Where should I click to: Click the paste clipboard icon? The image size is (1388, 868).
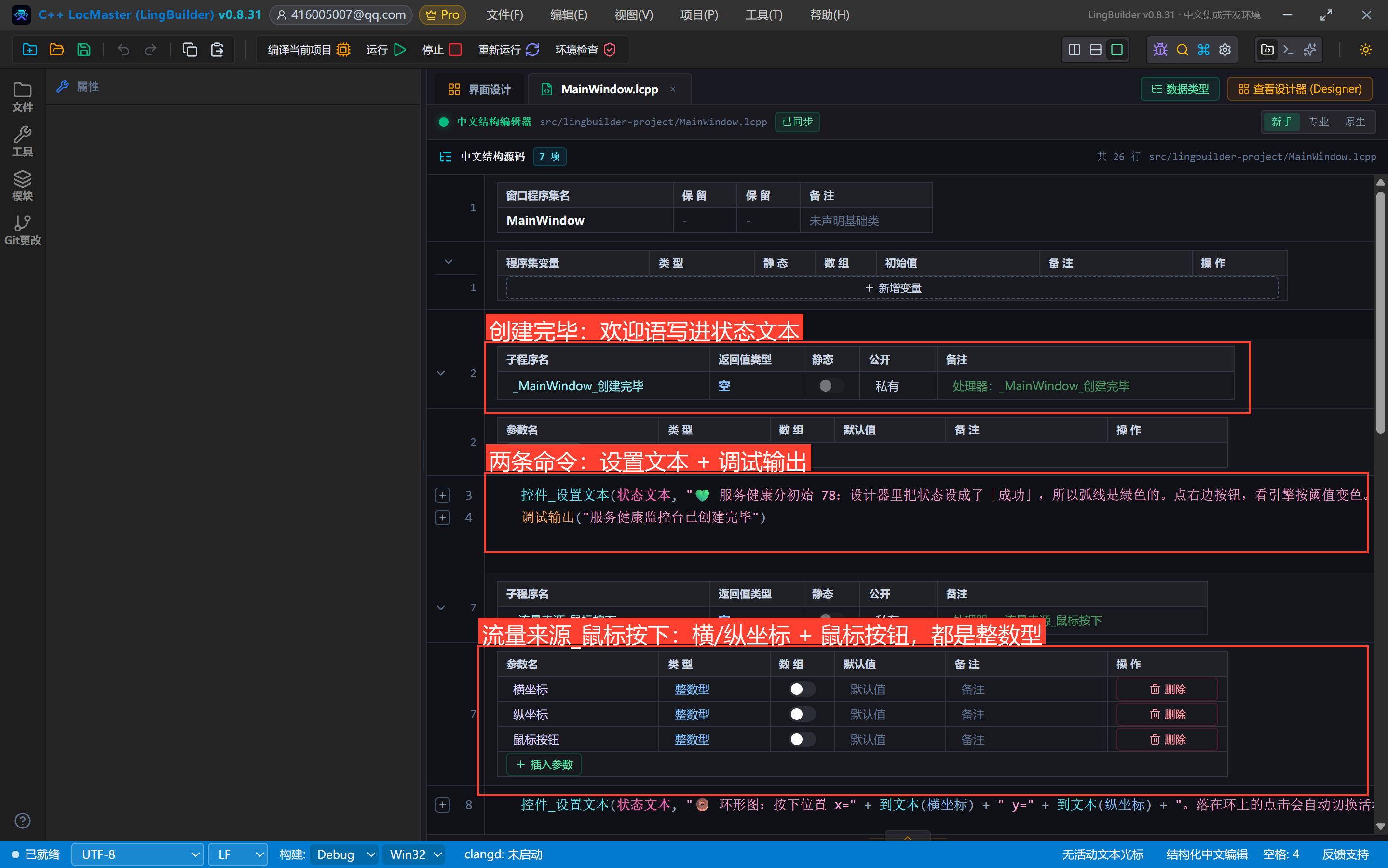coord(217,50)
